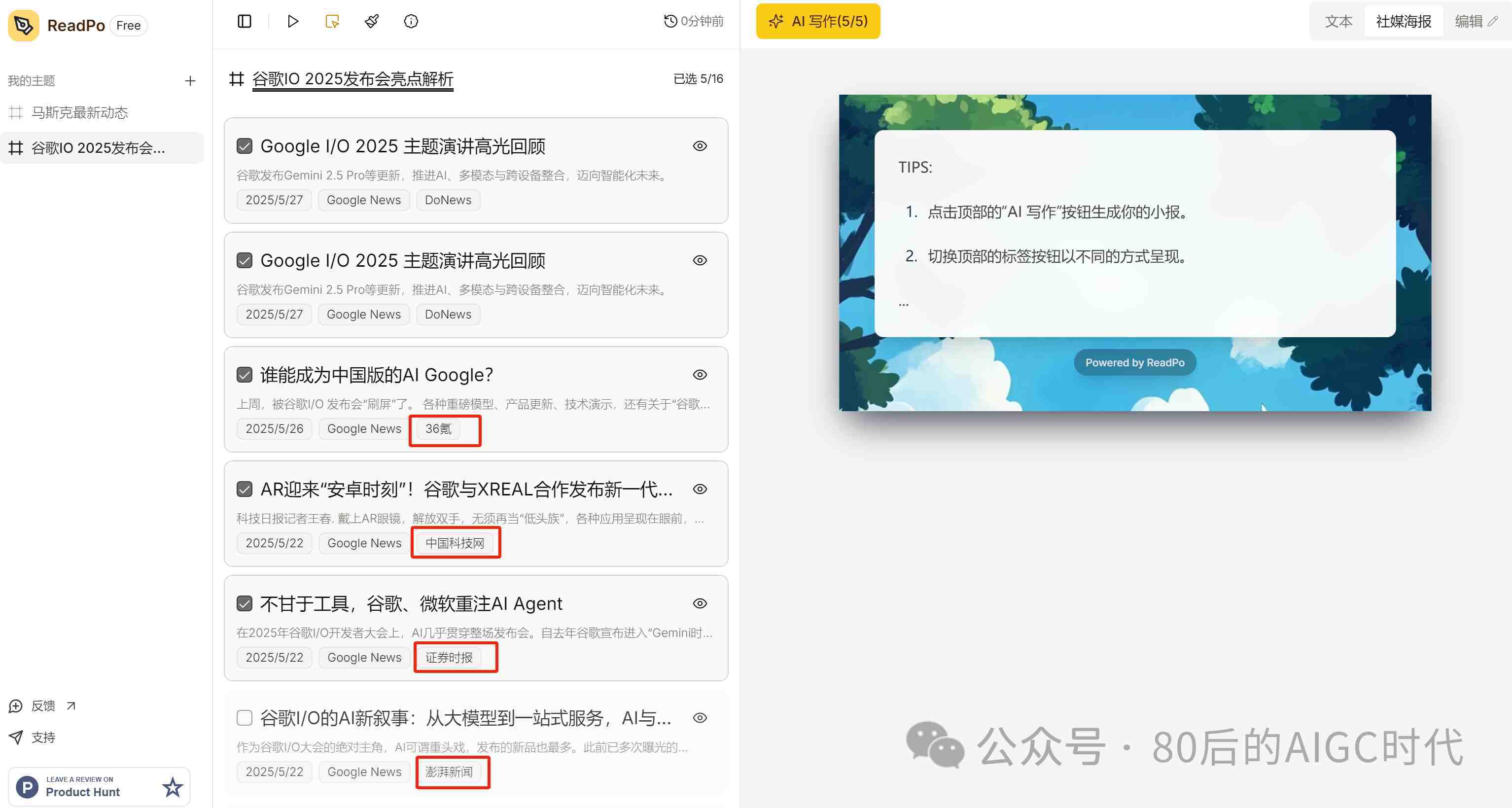Viewport: 1512px width, 808px height.
Task: Click the ReadPo logo icon
Action: [24, 25]
